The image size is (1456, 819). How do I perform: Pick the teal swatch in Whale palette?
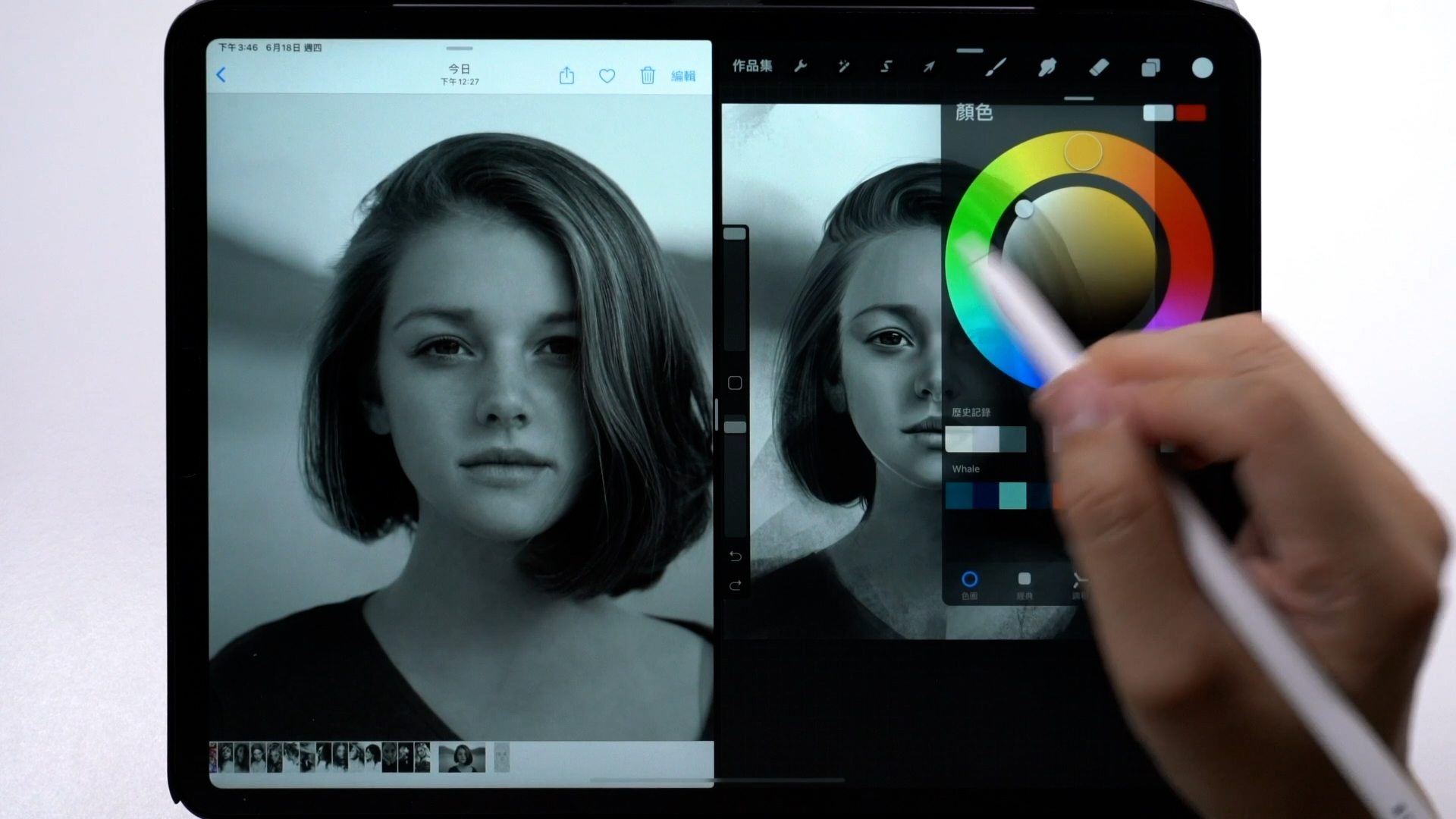pos(1012,495)
